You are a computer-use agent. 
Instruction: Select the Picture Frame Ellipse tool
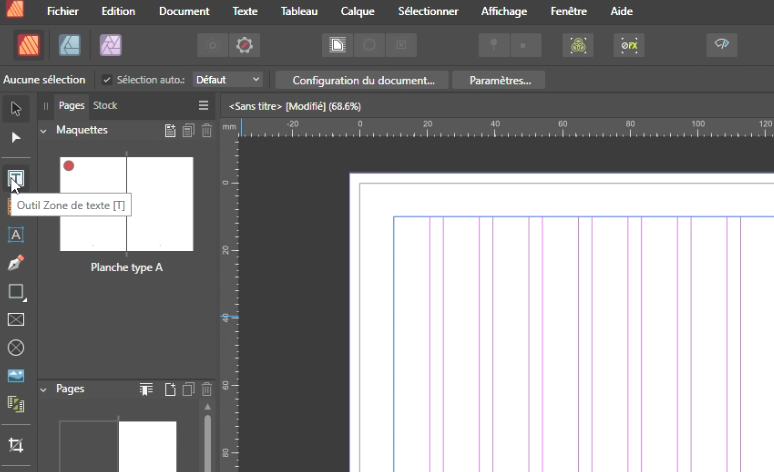(x=15, y=348)
